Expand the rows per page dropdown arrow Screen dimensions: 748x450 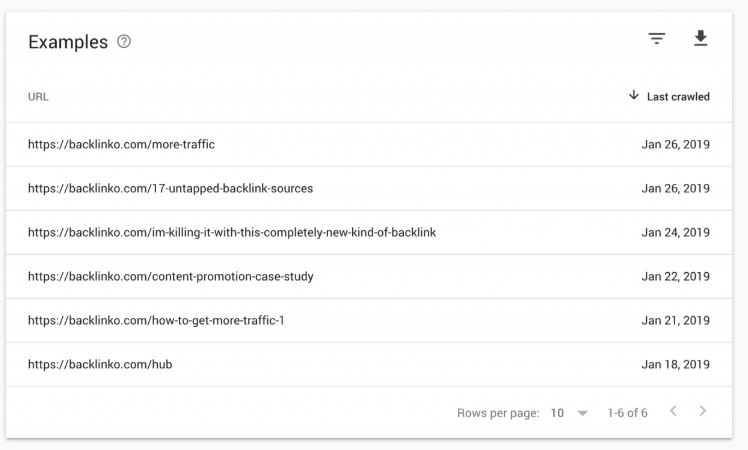[582, 413]
